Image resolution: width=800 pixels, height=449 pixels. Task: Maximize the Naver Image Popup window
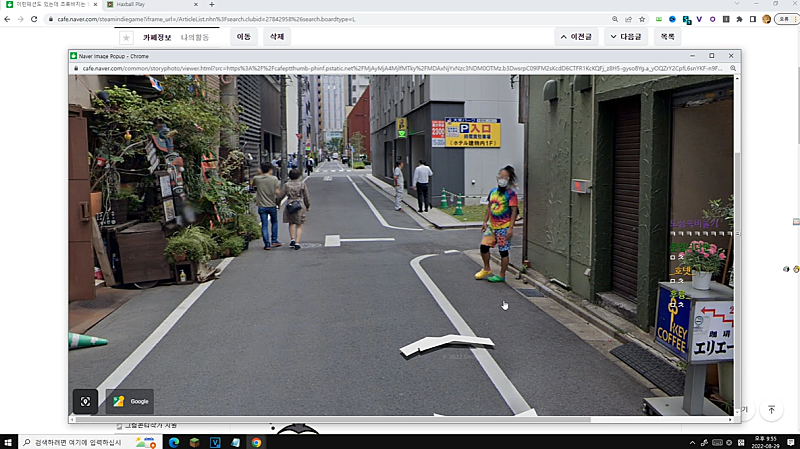pos(712,56)
